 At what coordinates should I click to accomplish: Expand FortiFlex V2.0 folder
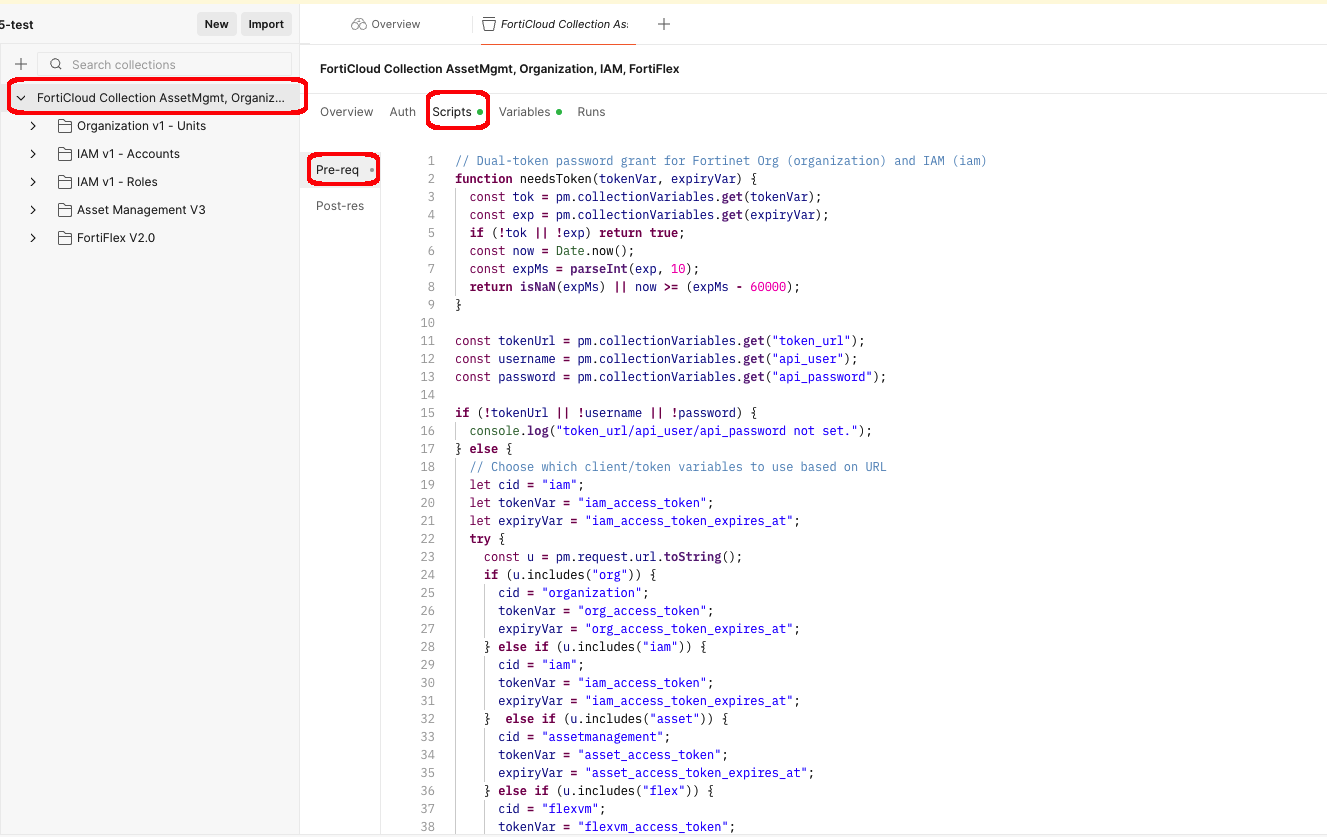coord(33,238)
